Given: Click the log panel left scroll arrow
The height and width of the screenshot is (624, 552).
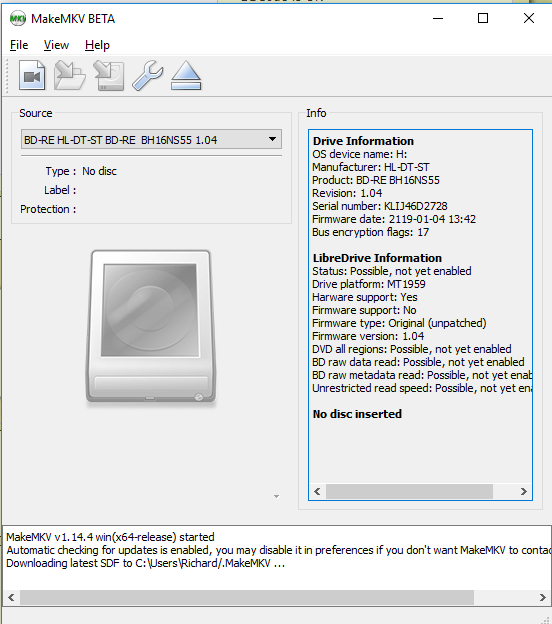Looking at the screenshot, I should [x=11, y=597].
